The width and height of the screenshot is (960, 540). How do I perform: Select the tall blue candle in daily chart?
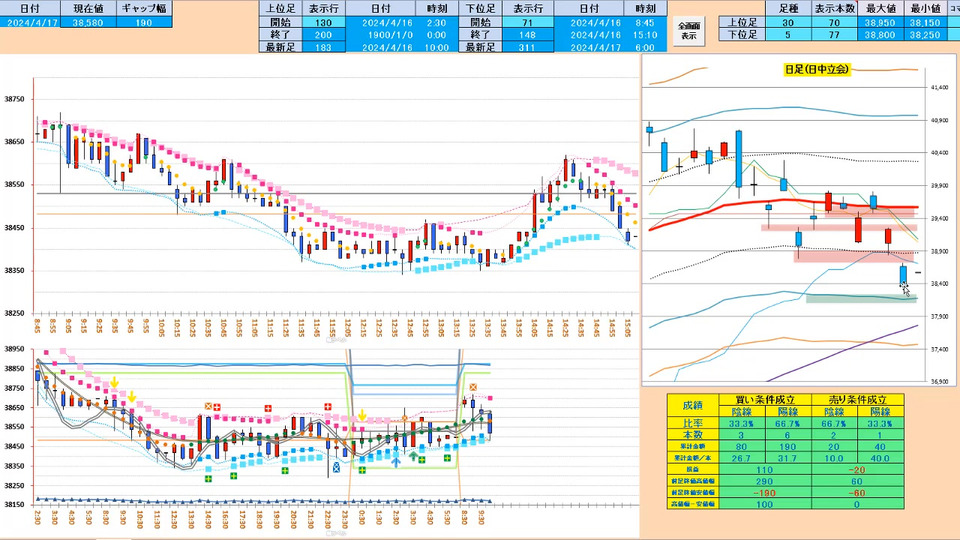pos(739,159)
